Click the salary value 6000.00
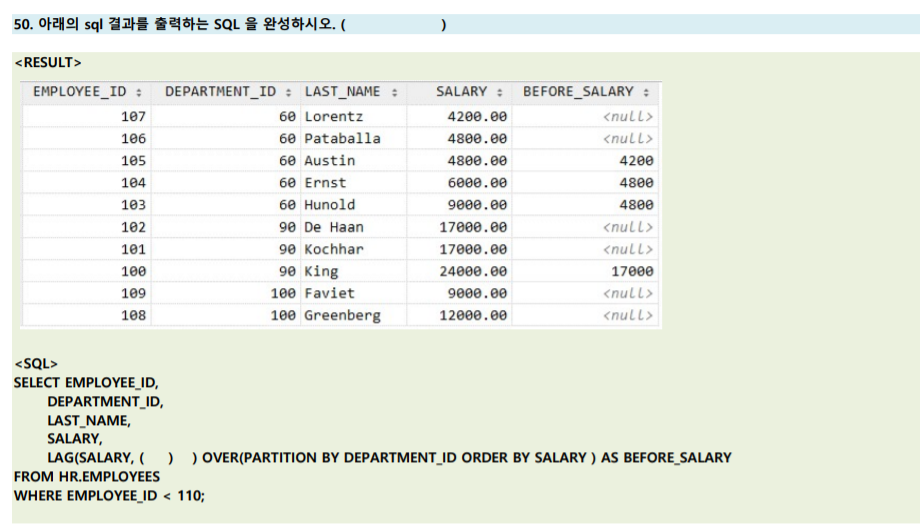Screen dimensions: 920x530 pyautogui.click(x=477, y=183)
